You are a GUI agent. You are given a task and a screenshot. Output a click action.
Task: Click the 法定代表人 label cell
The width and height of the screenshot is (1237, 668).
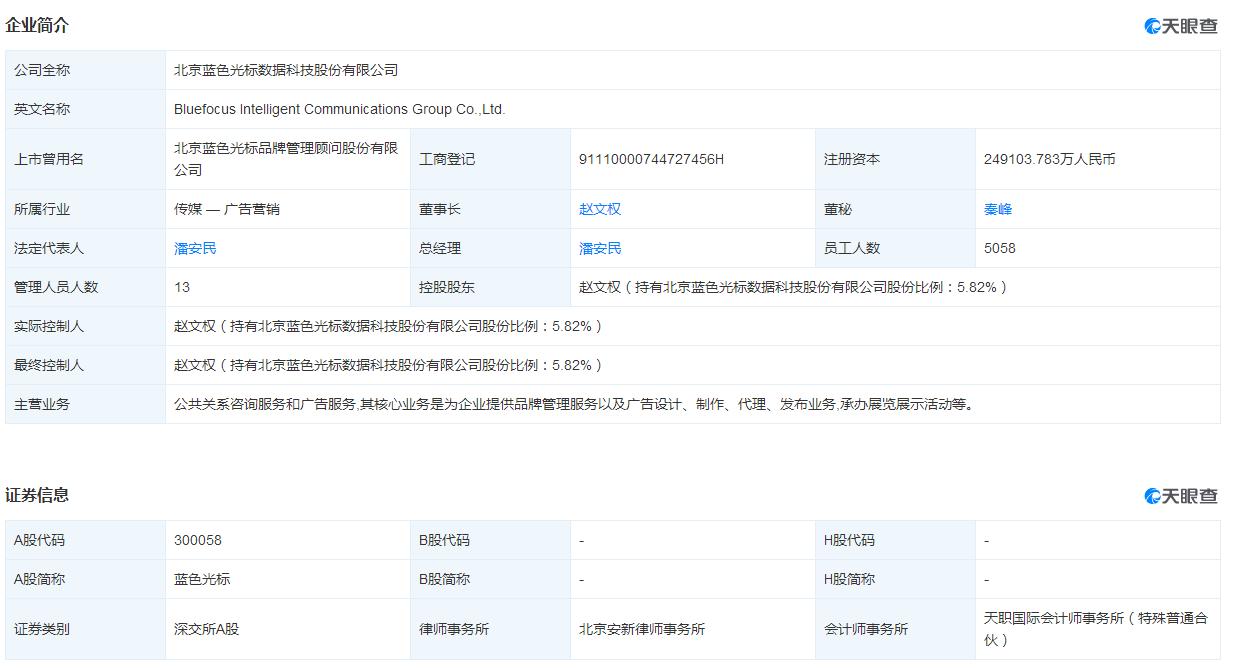[86, 248]
